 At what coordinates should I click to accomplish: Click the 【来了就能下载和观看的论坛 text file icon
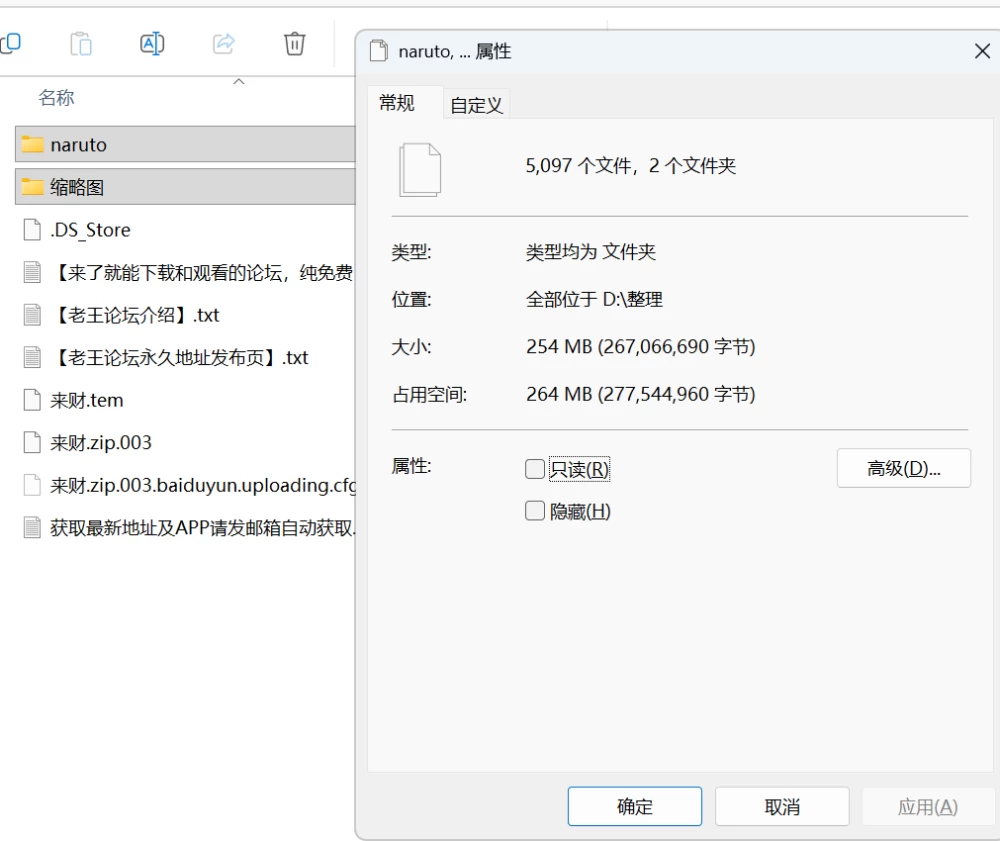pyautogui.click(x=32, y=272)
